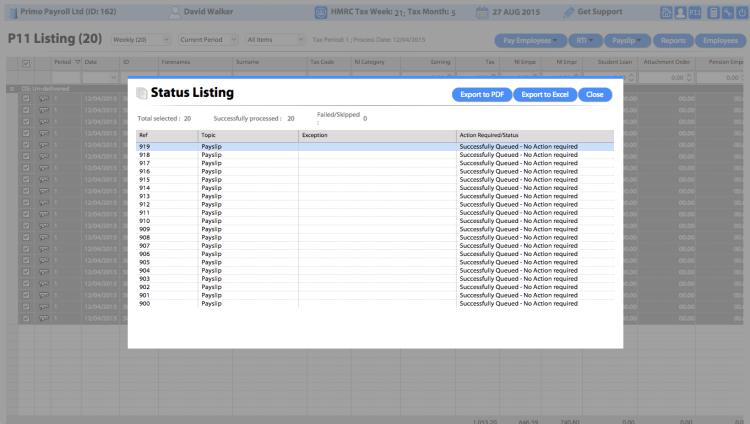Open the Weekly (20) frequency dropdown
This screenshot has width=750, height=424.
[x=141, y=40]
